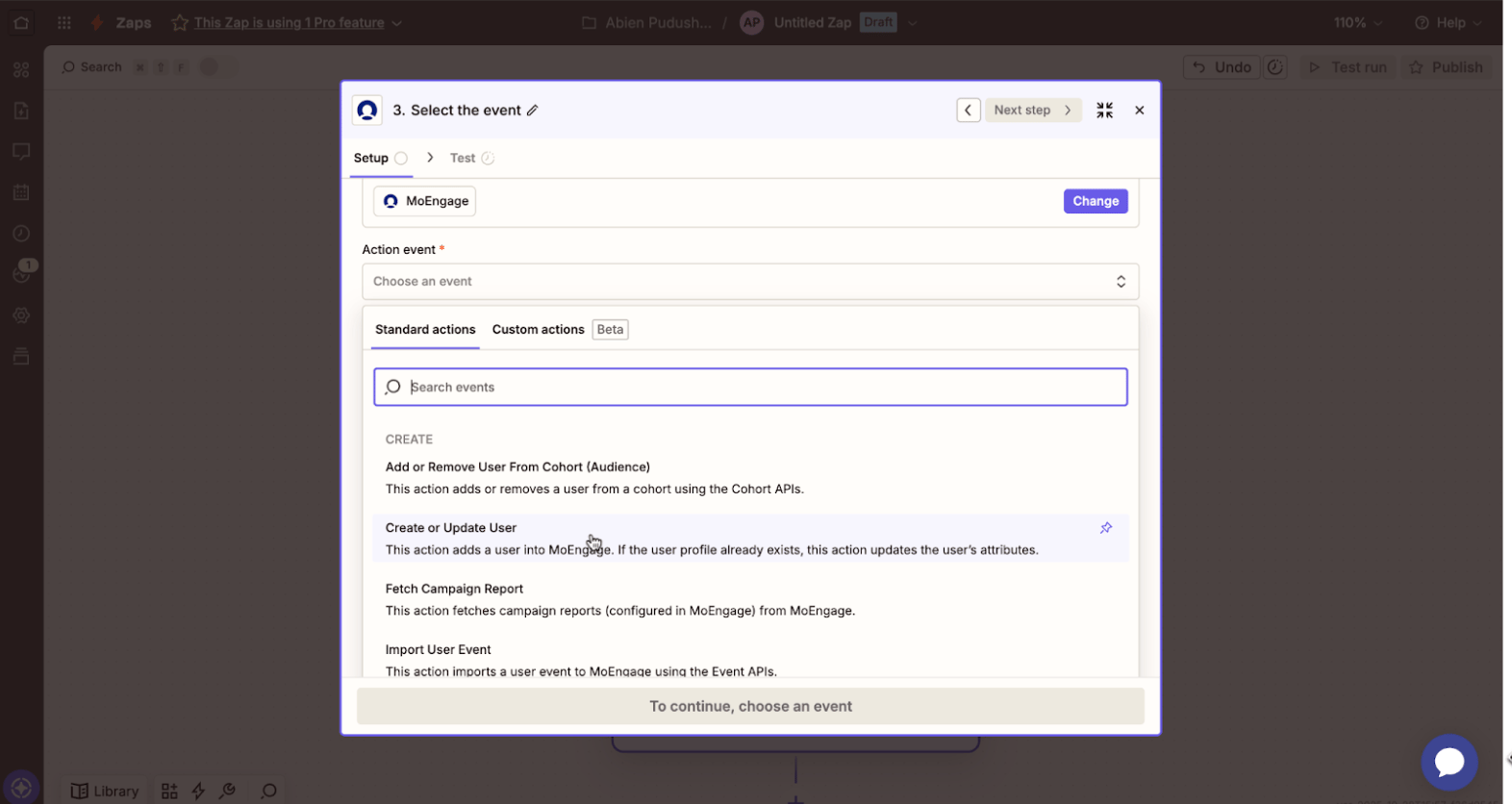Switch to the Test tab
Viewport: 1512px width, 804px height.
pos(471,158)
